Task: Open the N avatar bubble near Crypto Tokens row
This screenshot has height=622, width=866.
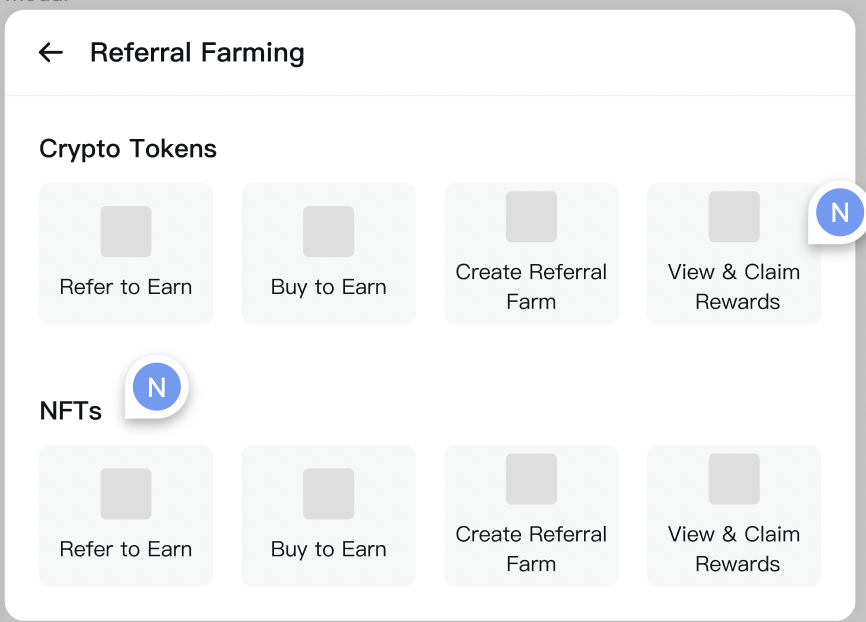Action: point(839,212)
